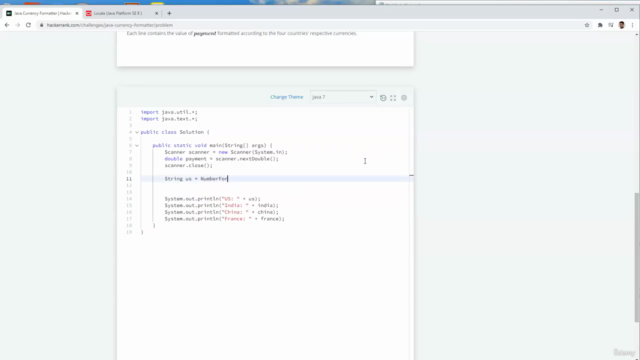Maximize or restore the Chrome window
Viewport: 640px width, 360px height.
617,10
